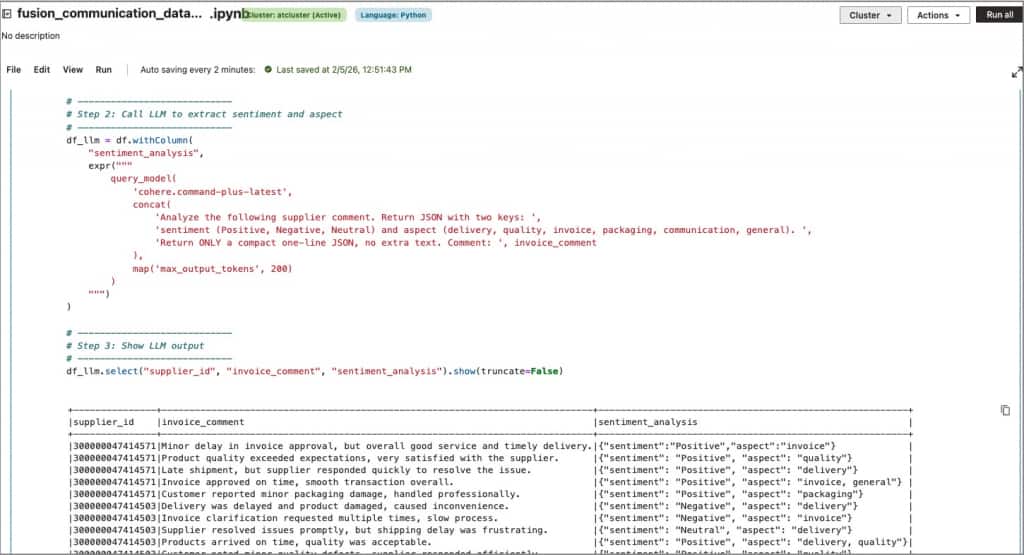Click the 'No description' text
Image resolution: width=1024 pixels, height=555 pixels.
click(x=31, y=36)
